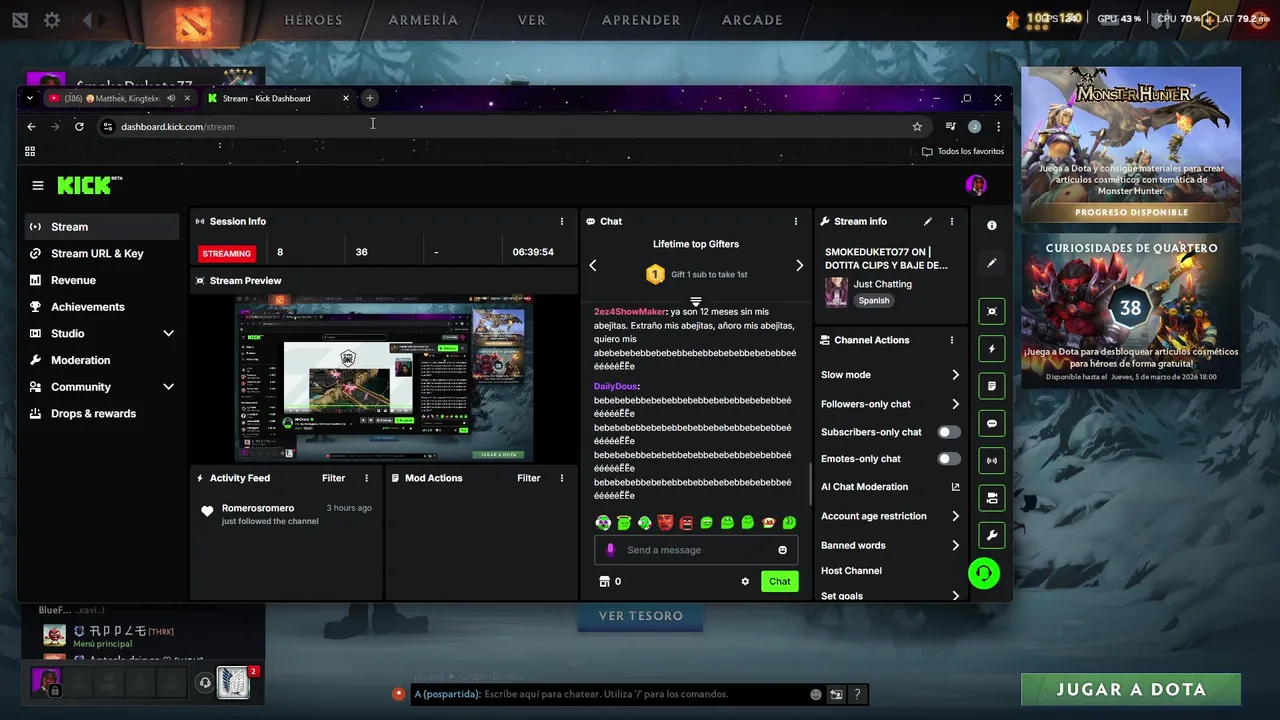Open Session Info options menu
1280x720 pixels.
562,221
